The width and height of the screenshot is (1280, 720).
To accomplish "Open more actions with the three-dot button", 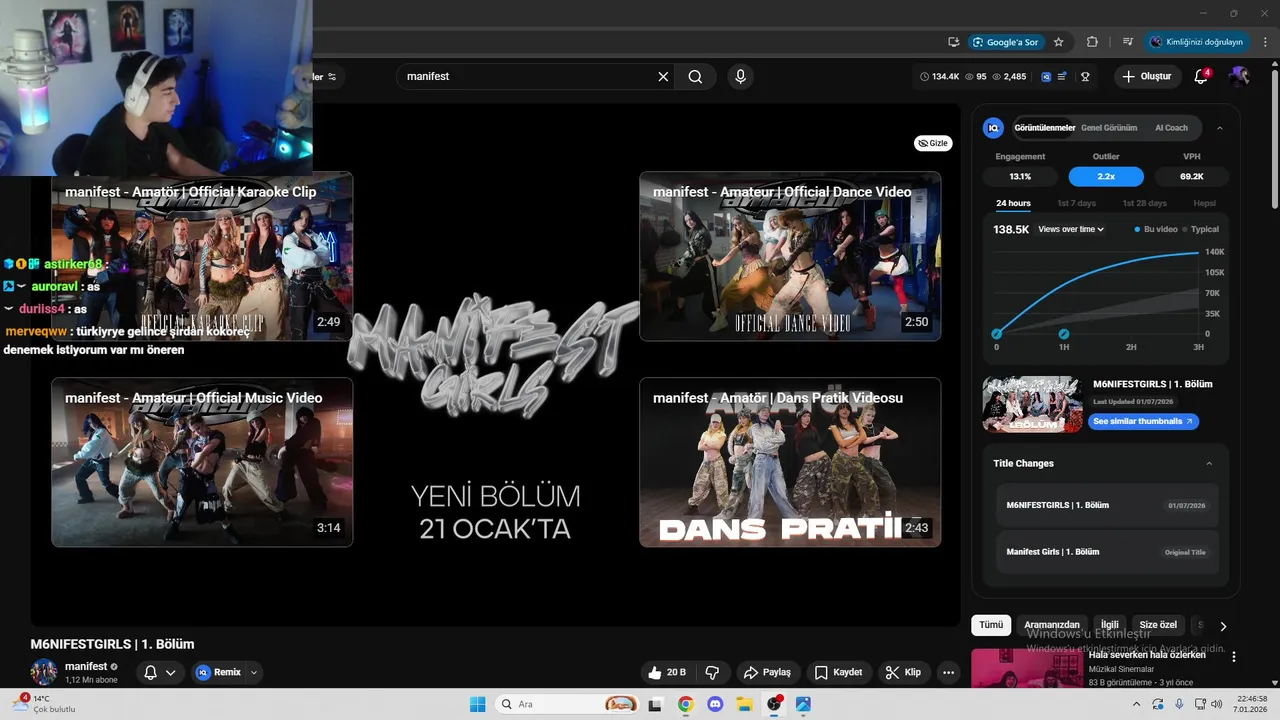I will tap(948, 672).
